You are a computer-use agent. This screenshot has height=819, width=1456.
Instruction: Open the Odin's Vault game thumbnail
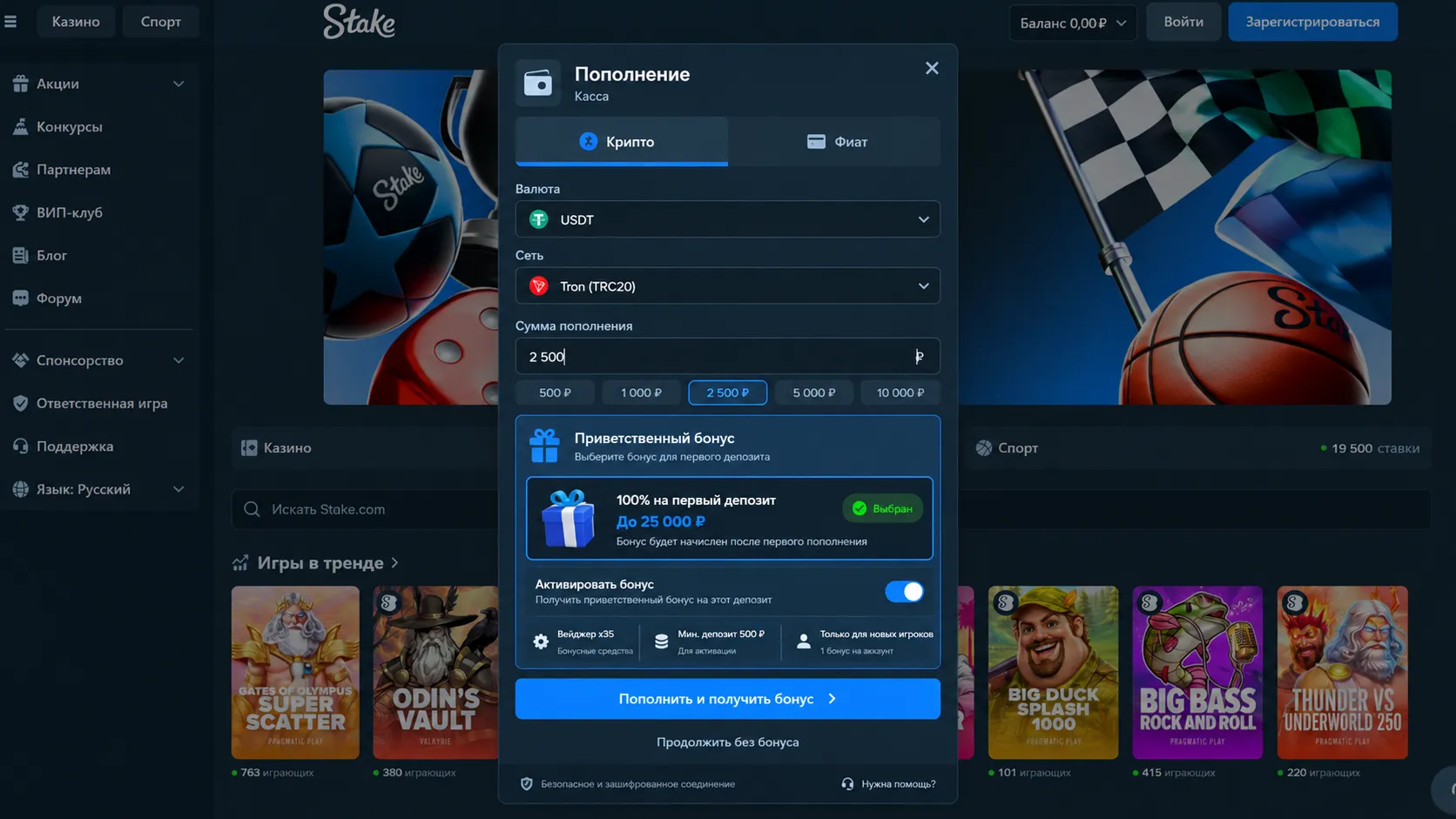(x=435, y=672)
